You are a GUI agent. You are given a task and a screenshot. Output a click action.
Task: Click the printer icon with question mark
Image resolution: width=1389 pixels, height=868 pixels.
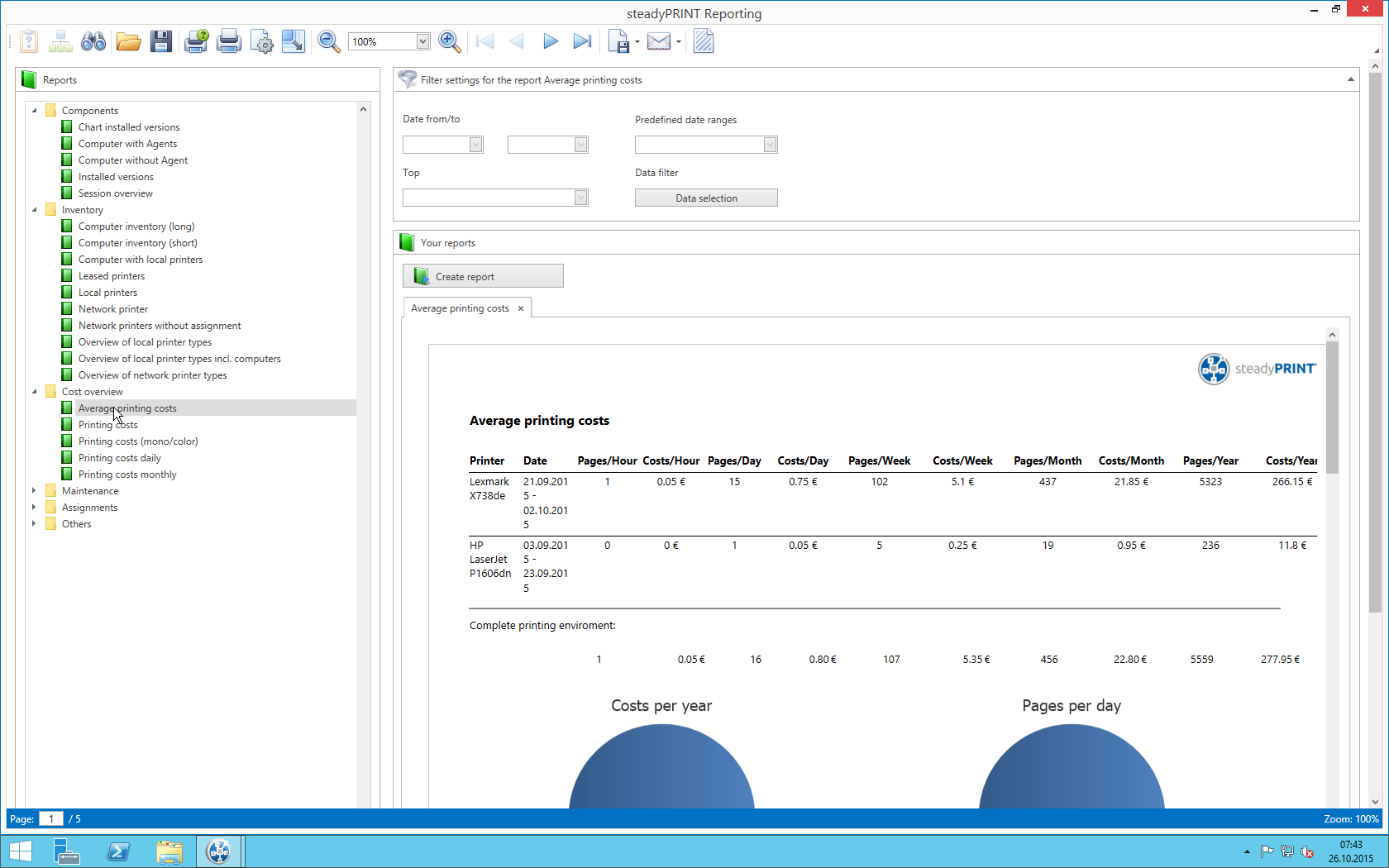pyautogui.click(x=197, y=41)
